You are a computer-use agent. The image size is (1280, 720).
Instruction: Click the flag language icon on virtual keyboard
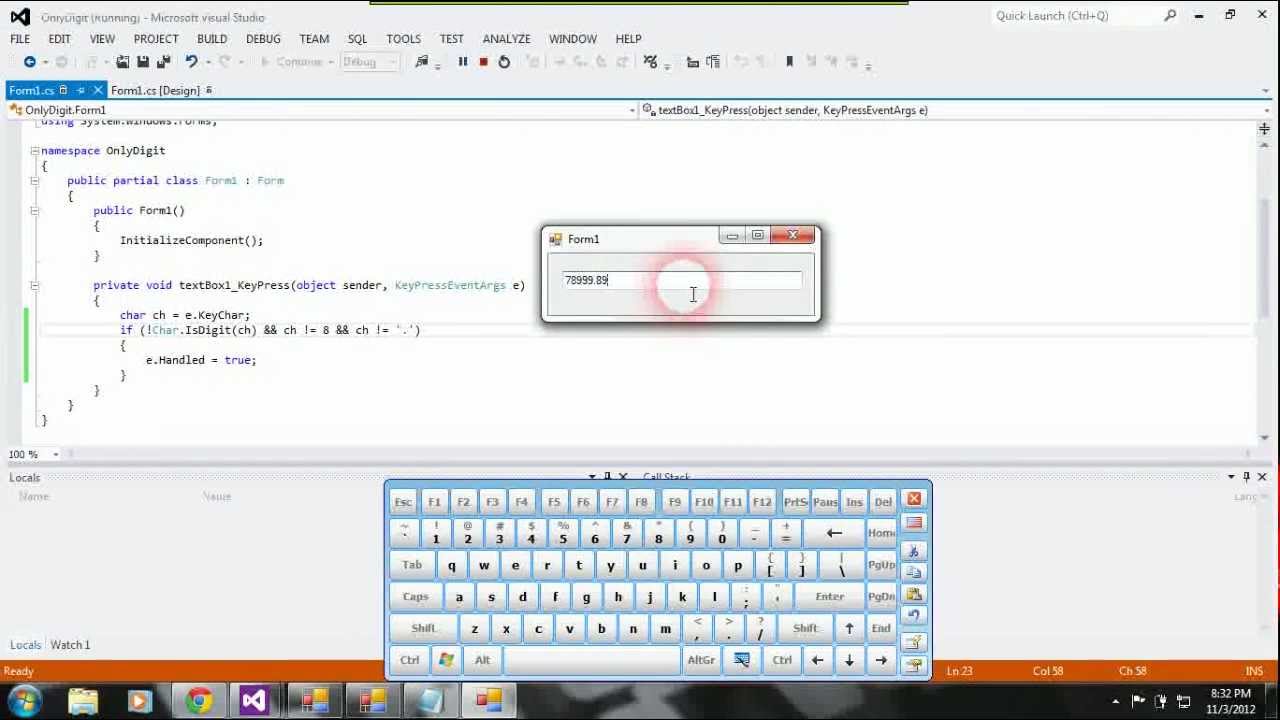(913, 523)
